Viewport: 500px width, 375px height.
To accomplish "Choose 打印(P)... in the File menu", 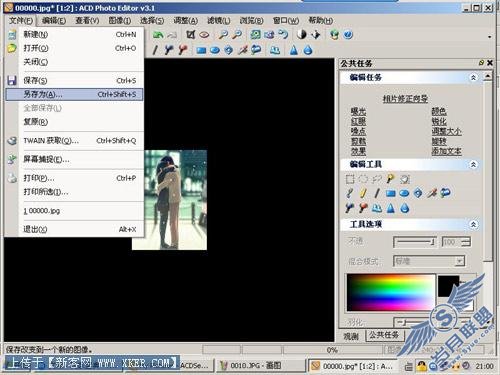I will point(74,178).
